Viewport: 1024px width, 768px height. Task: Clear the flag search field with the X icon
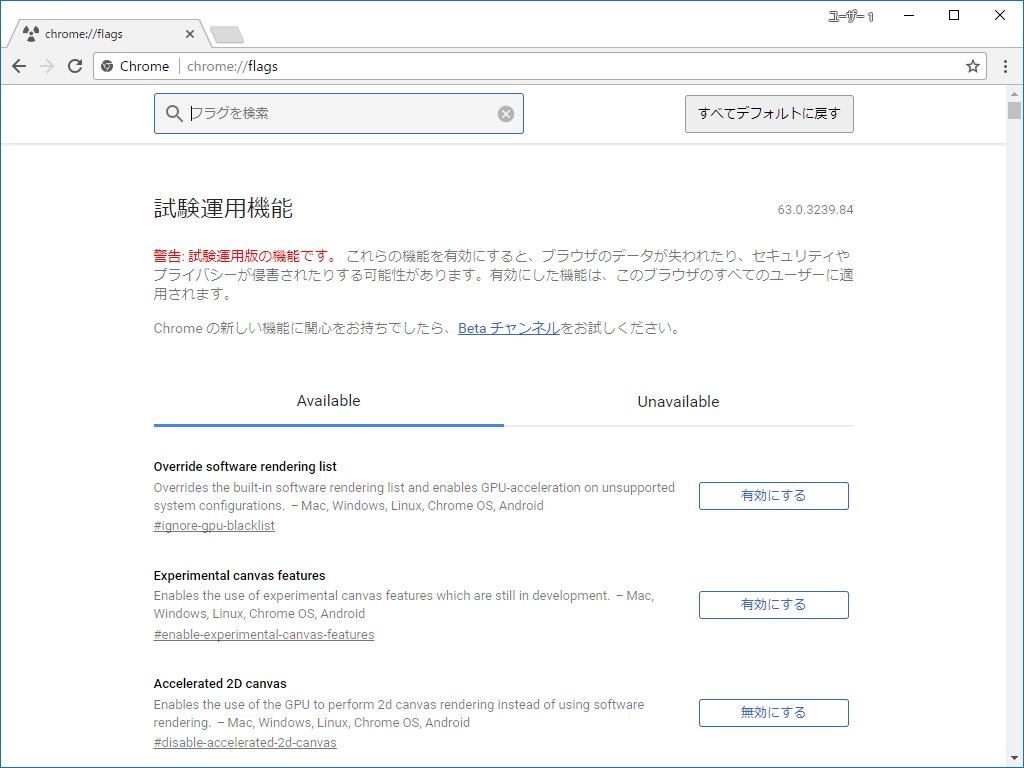pyautogui.click(x=505, y=113)
